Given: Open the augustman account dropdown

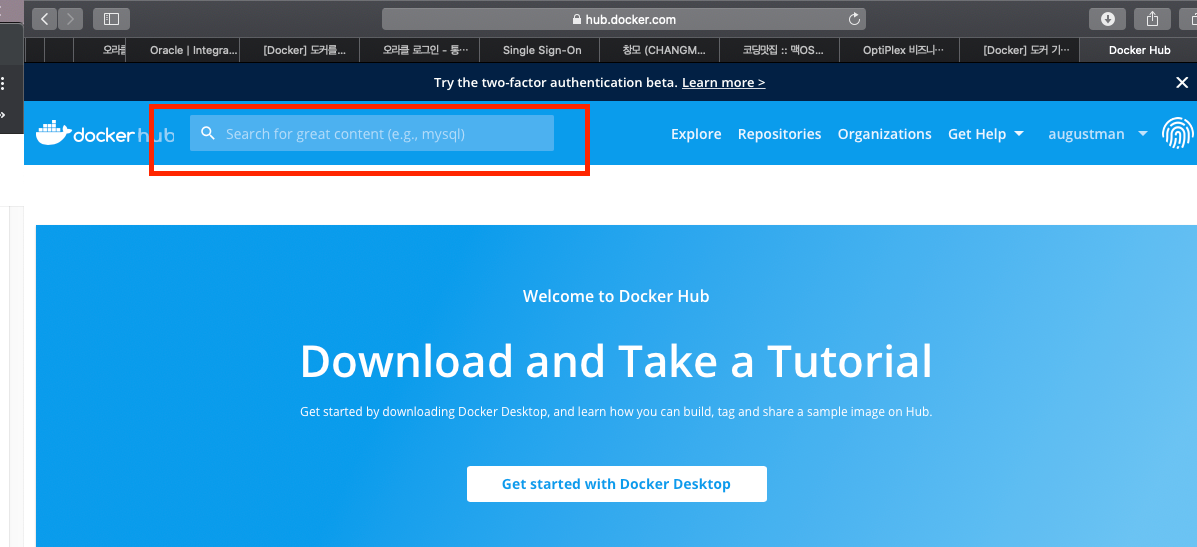Looking at the screenshot, I should [1098, 134].
